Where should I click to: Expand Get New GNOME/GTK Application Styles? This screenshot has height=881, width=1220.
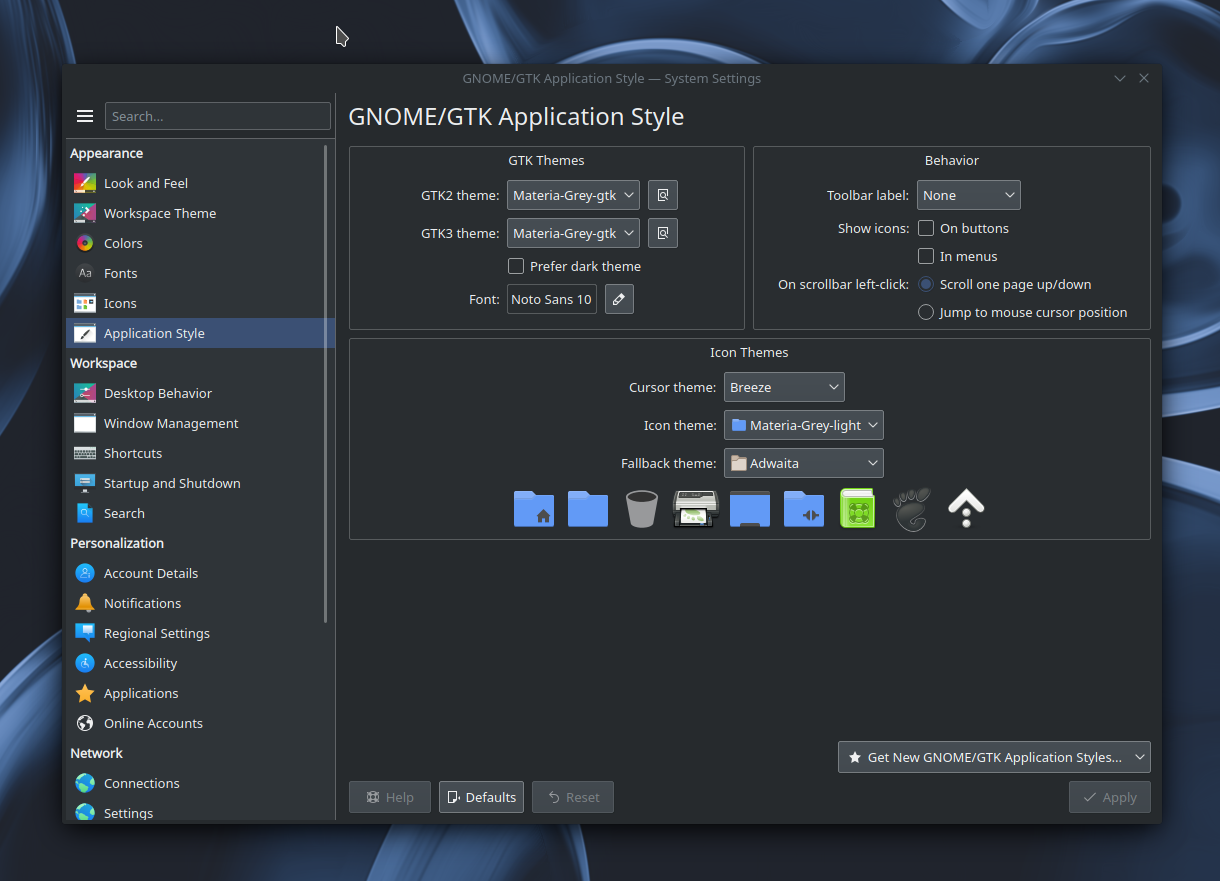994,757
